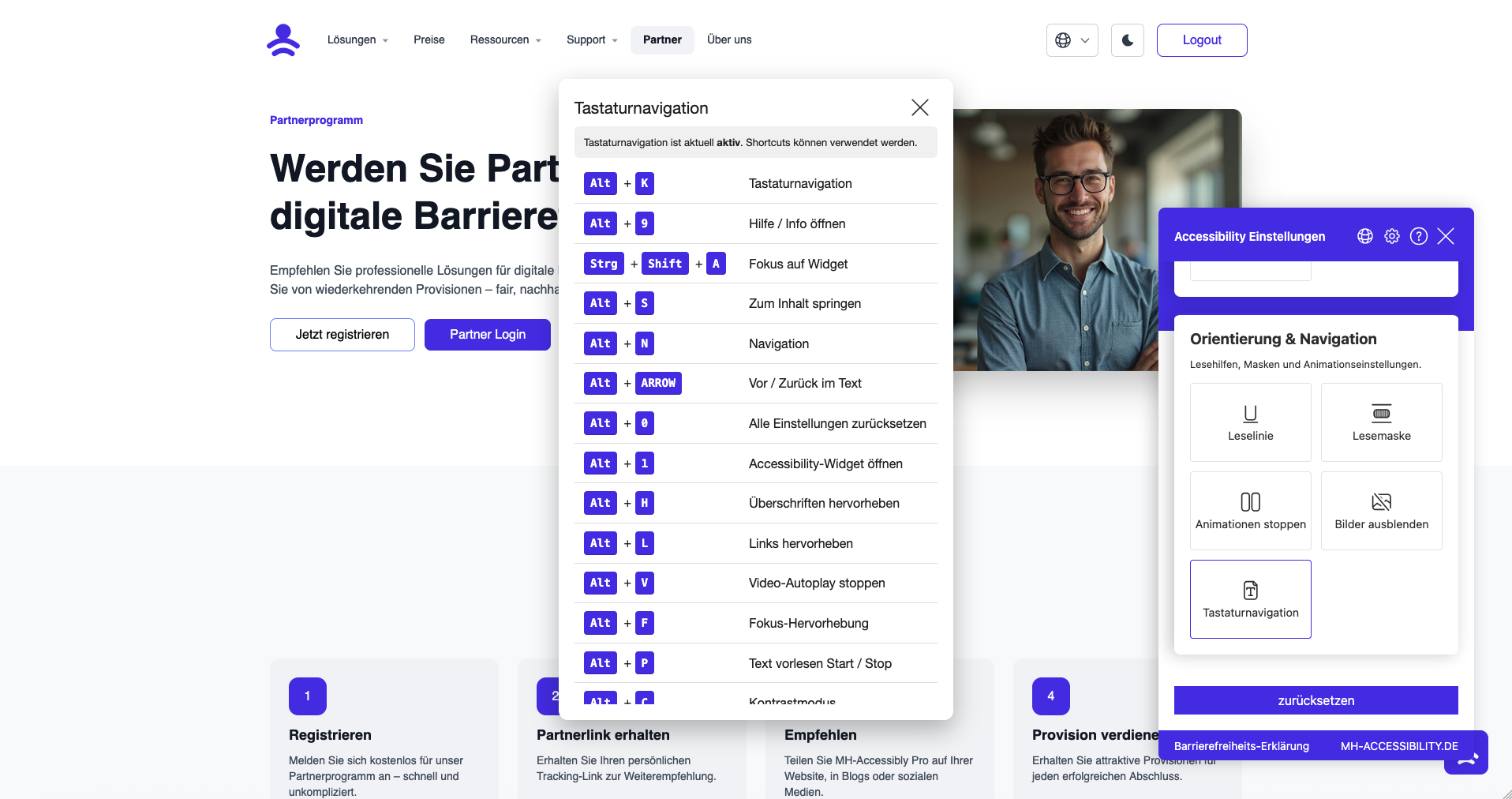Go to the Über uns page
The image size is (1512, 799).
[x=728, y=40]
